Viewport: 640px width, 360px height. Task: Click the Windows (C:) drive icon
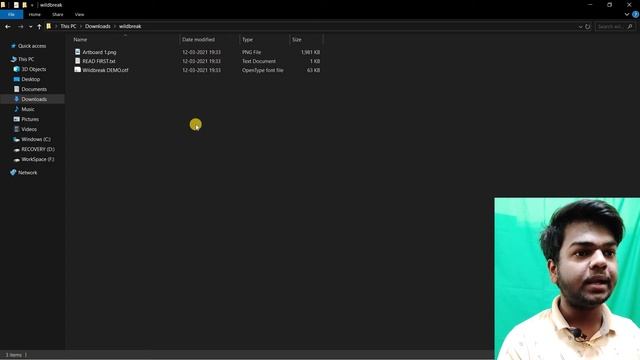[17, 139]
